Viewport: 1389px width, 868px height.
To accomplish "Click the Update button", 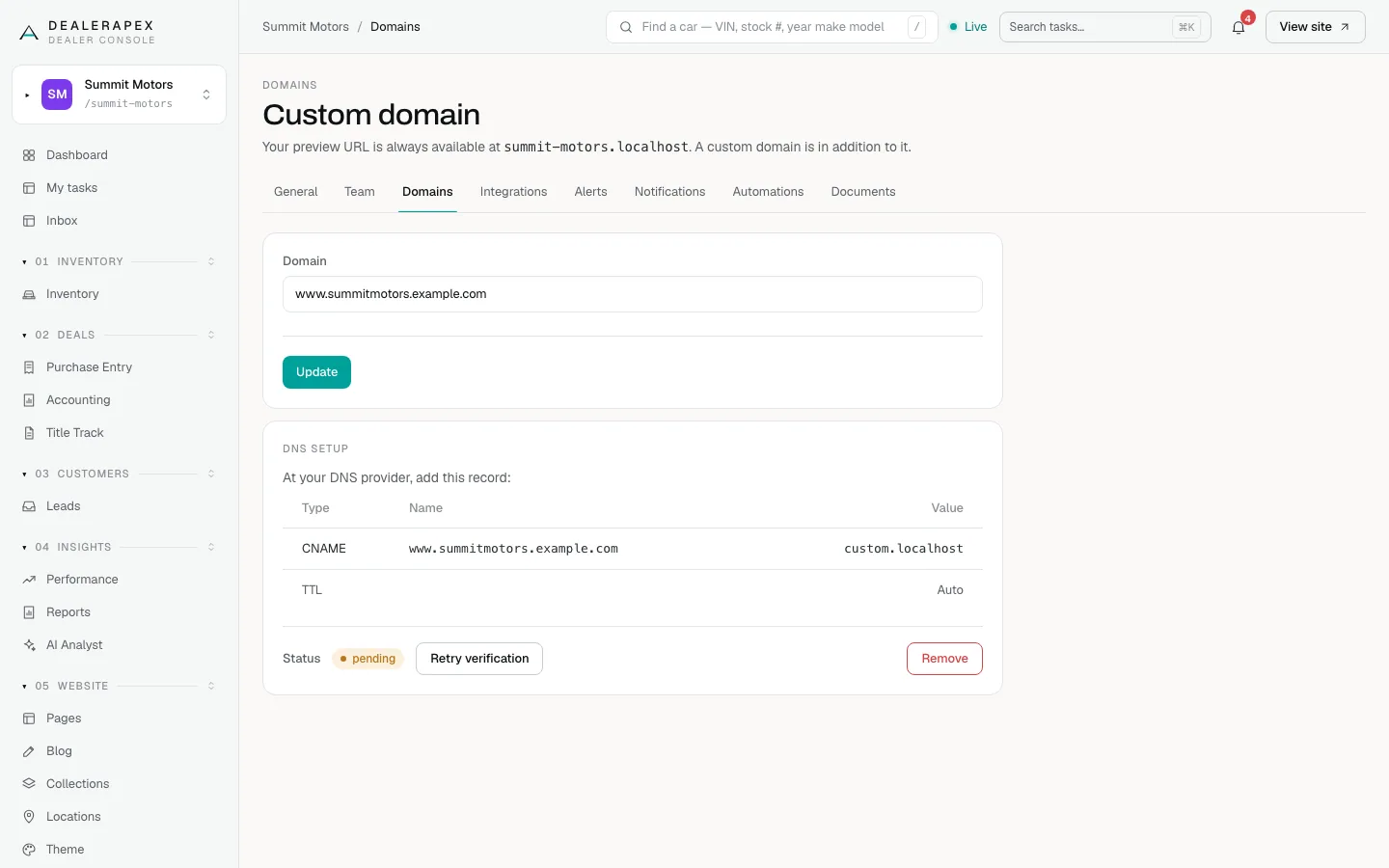I will [x=316, y=372].
